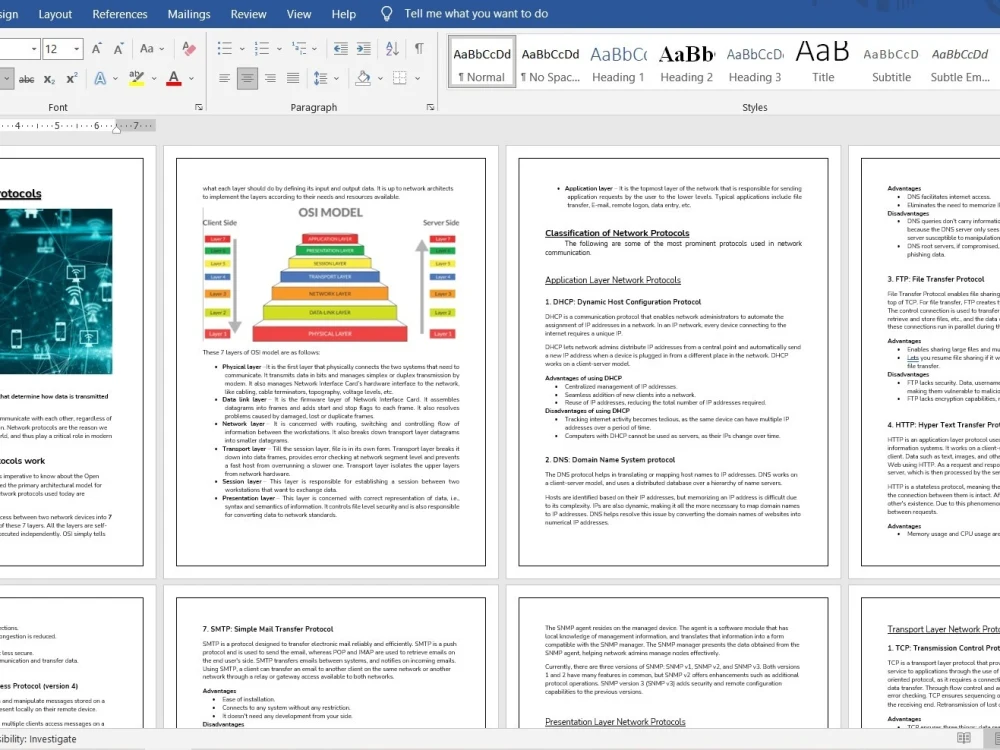
Task: Apply the Subtle Emphasis style
Action: tap(960, 62)
